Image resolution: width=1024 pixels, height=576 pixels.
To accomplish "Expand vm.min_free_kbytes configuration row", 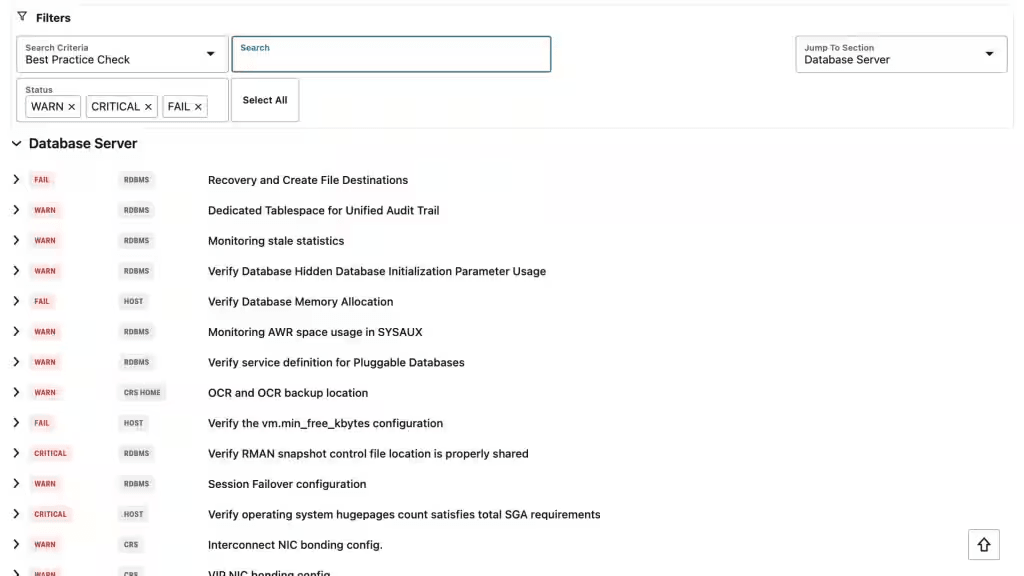I will pos(16,423).
